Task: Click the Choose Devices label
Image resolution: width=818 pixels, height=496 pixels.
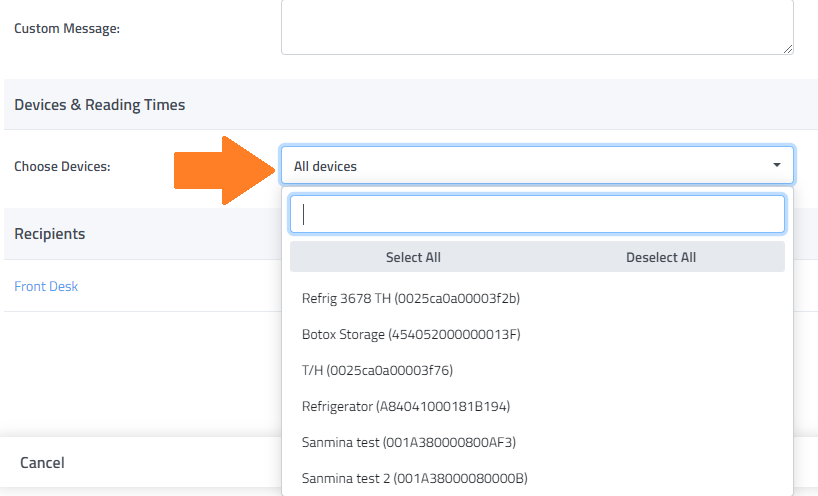Action: click(x=62, y=166)
